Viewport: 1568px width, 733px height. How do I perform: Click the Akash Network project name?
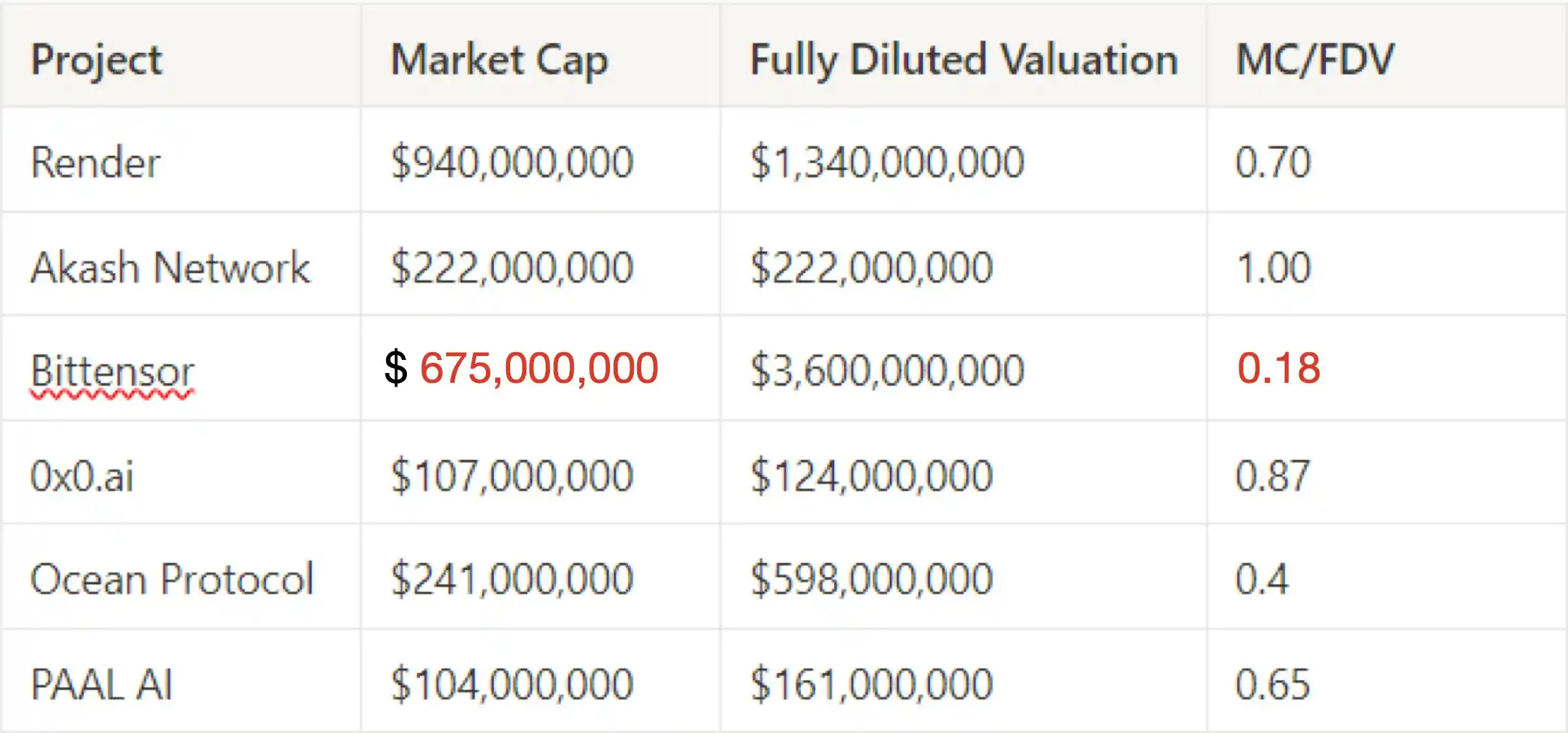(x=170, y=267)
